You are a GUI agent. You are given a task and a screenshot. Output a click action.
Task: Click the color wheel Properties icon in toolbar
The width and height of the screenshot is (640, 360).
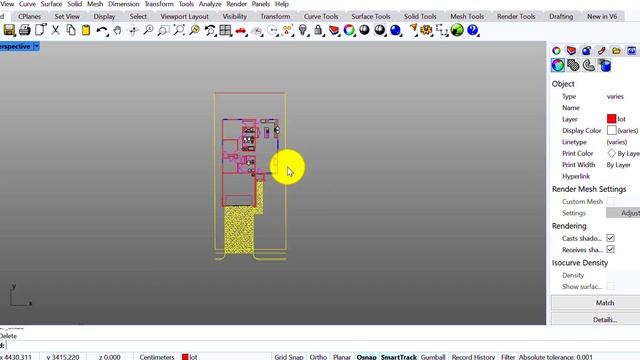point(349,30)
